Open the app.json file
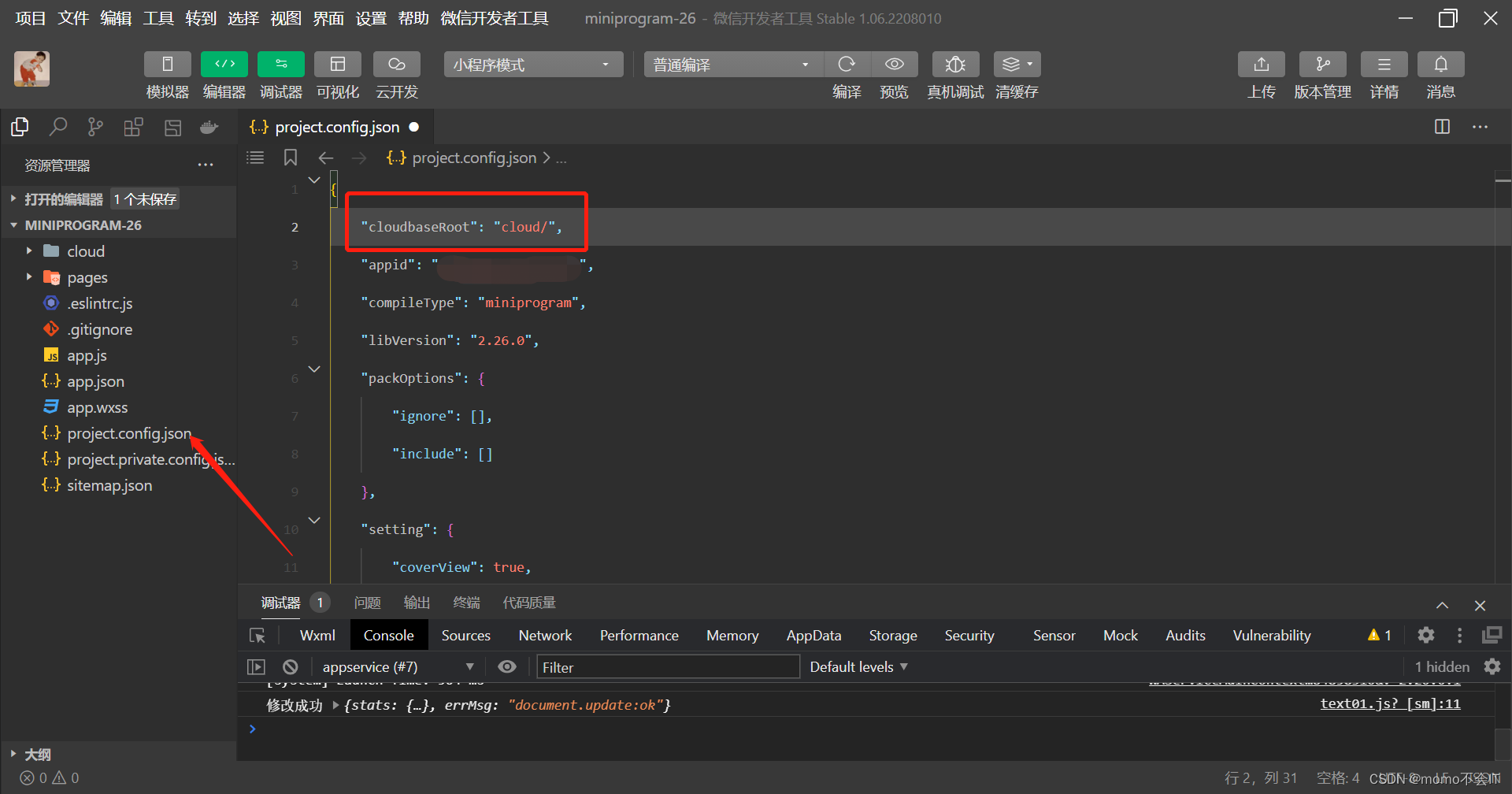Image resolution: width=1512 pixels, height=794 pixels. click(x=95, y=381)
